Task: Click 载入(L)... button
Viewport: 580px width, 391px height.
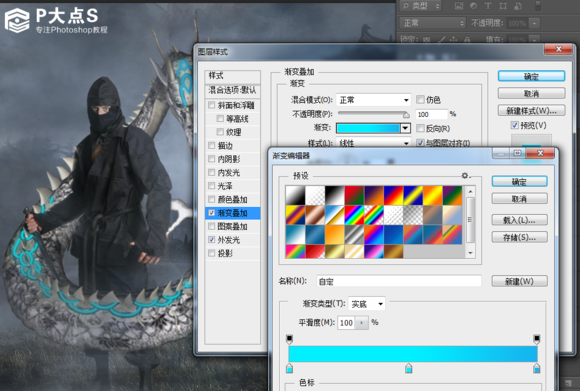Action: point(519,220)
